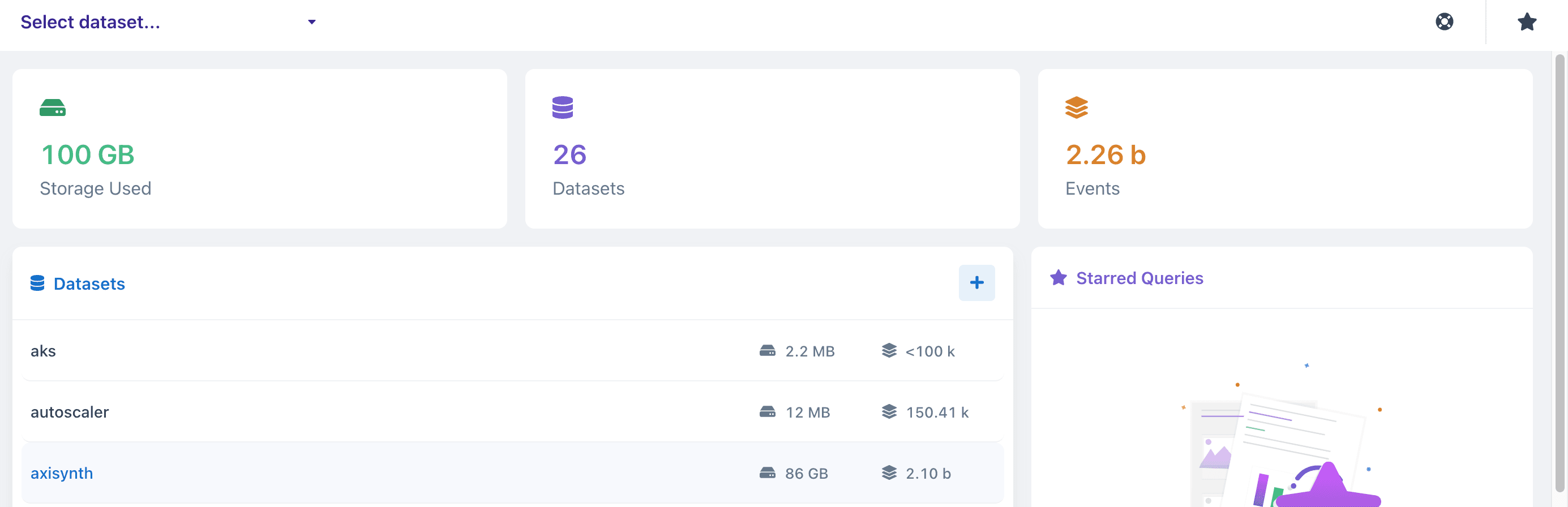
Task: Click the Starred Queries star icon
Action: pyautogui.click(x=1058, y=277)
